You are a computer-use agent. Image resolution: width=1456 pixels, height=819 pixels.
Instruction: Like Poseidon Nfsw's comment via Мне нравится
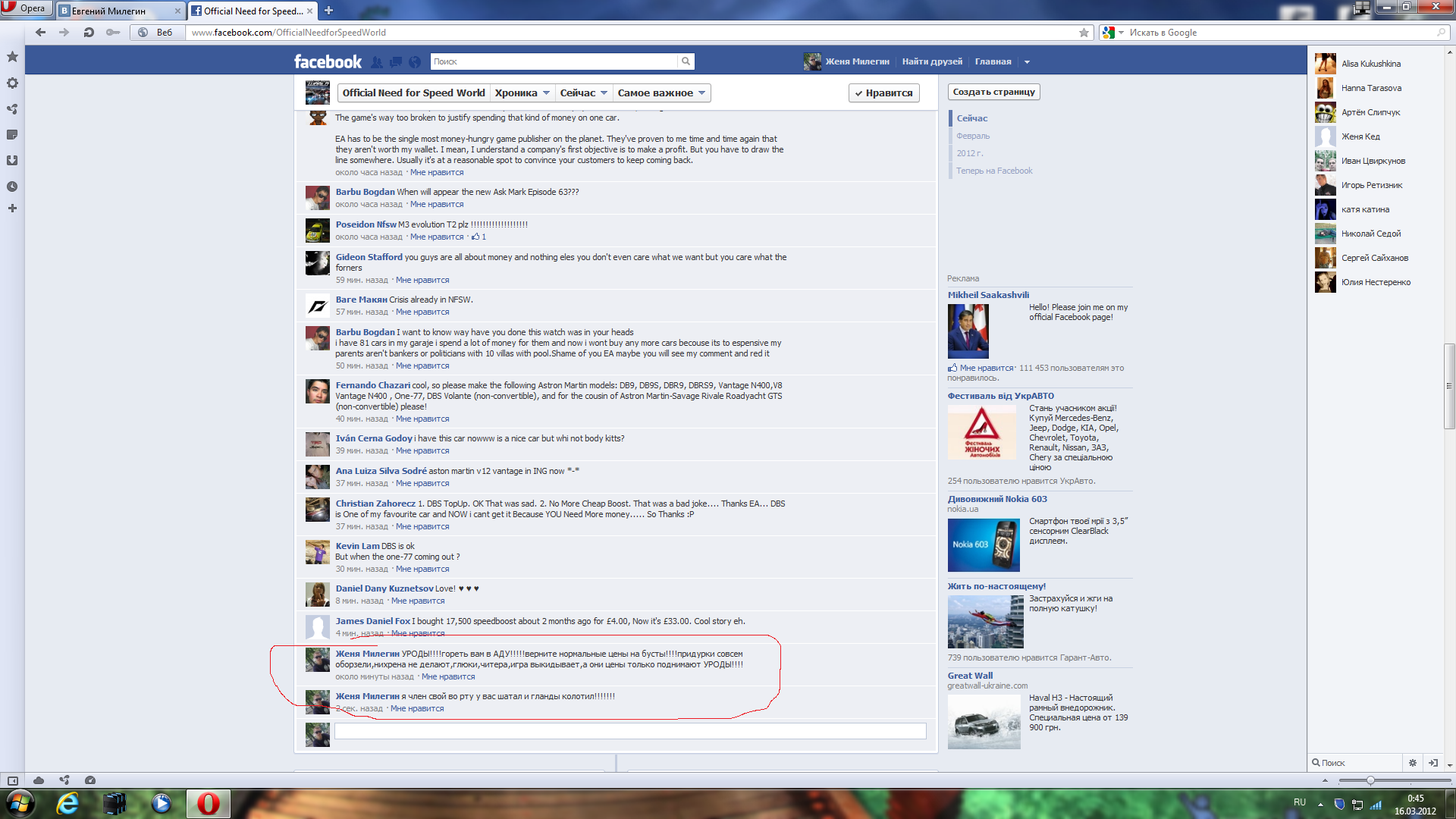(x=436, y=237)
